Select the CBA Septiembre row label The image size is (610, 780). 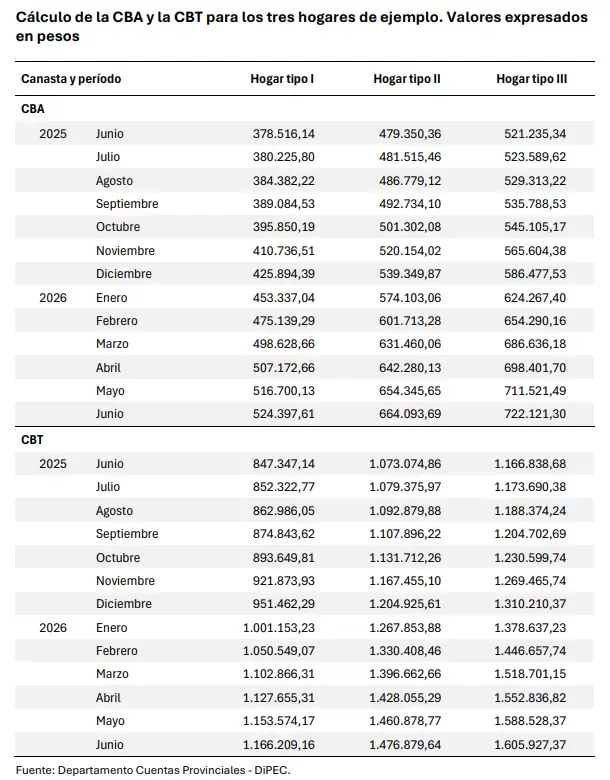[127, 204]
